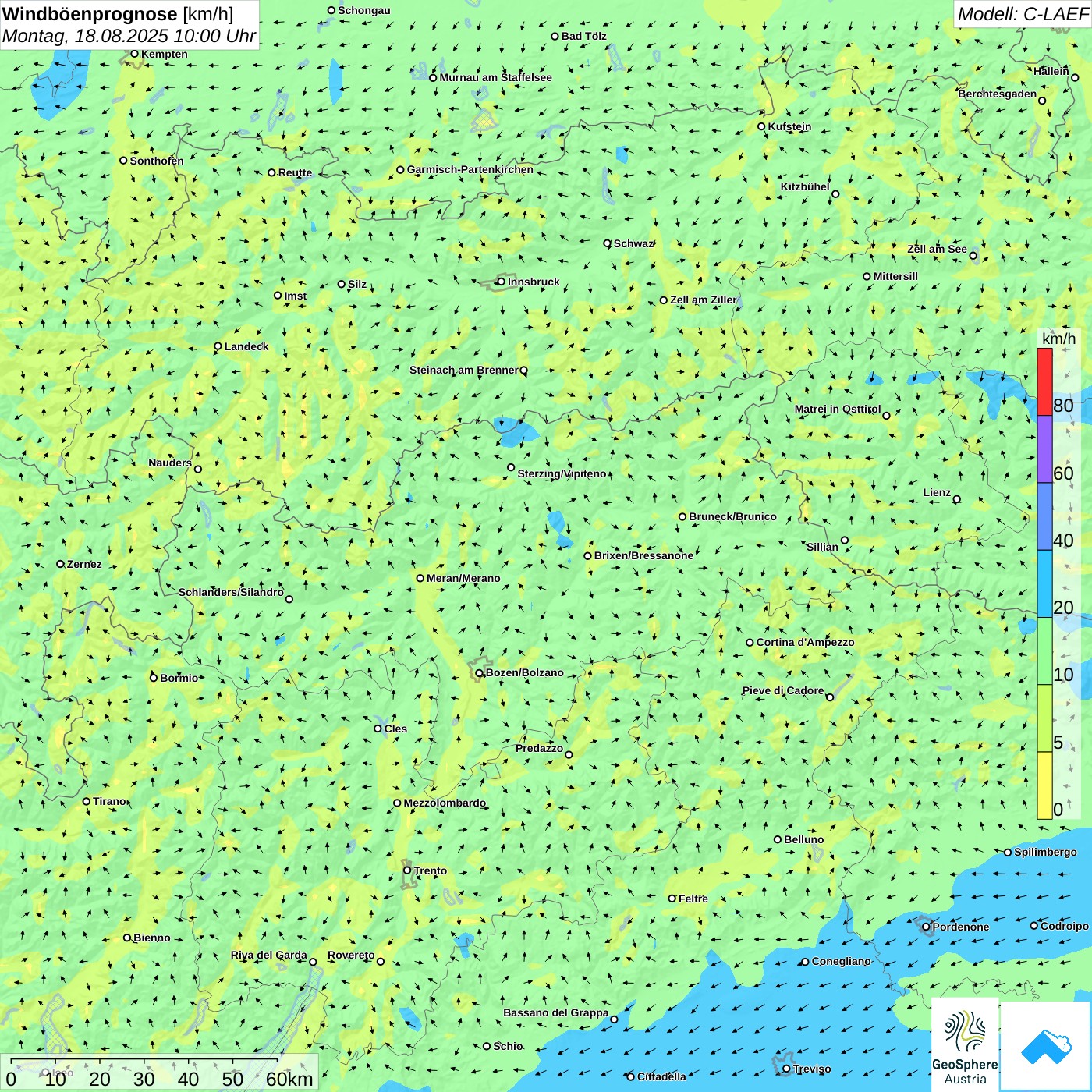Click the Steinach am Brenner label
The height and width of the screenshot is (1092, 1092).
tap(464, 370)
